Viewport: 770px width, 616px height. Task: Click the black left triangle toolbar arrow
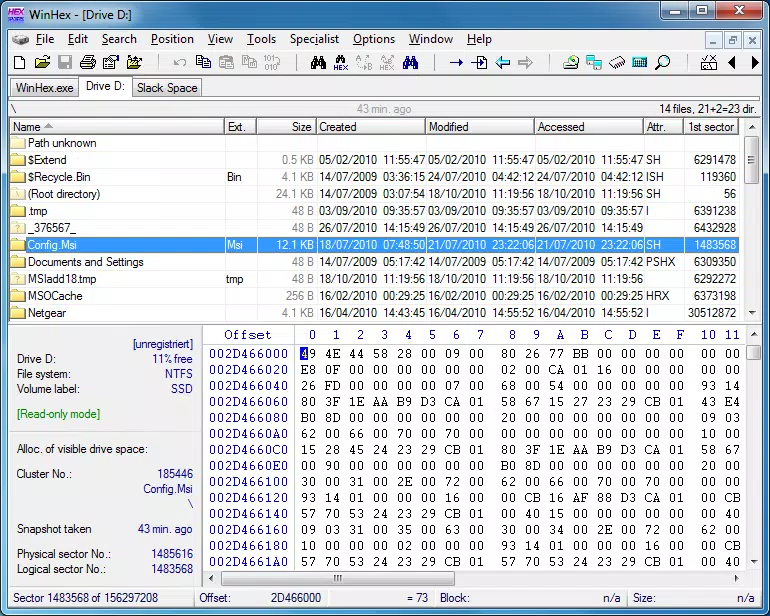(x=732, y=62)
